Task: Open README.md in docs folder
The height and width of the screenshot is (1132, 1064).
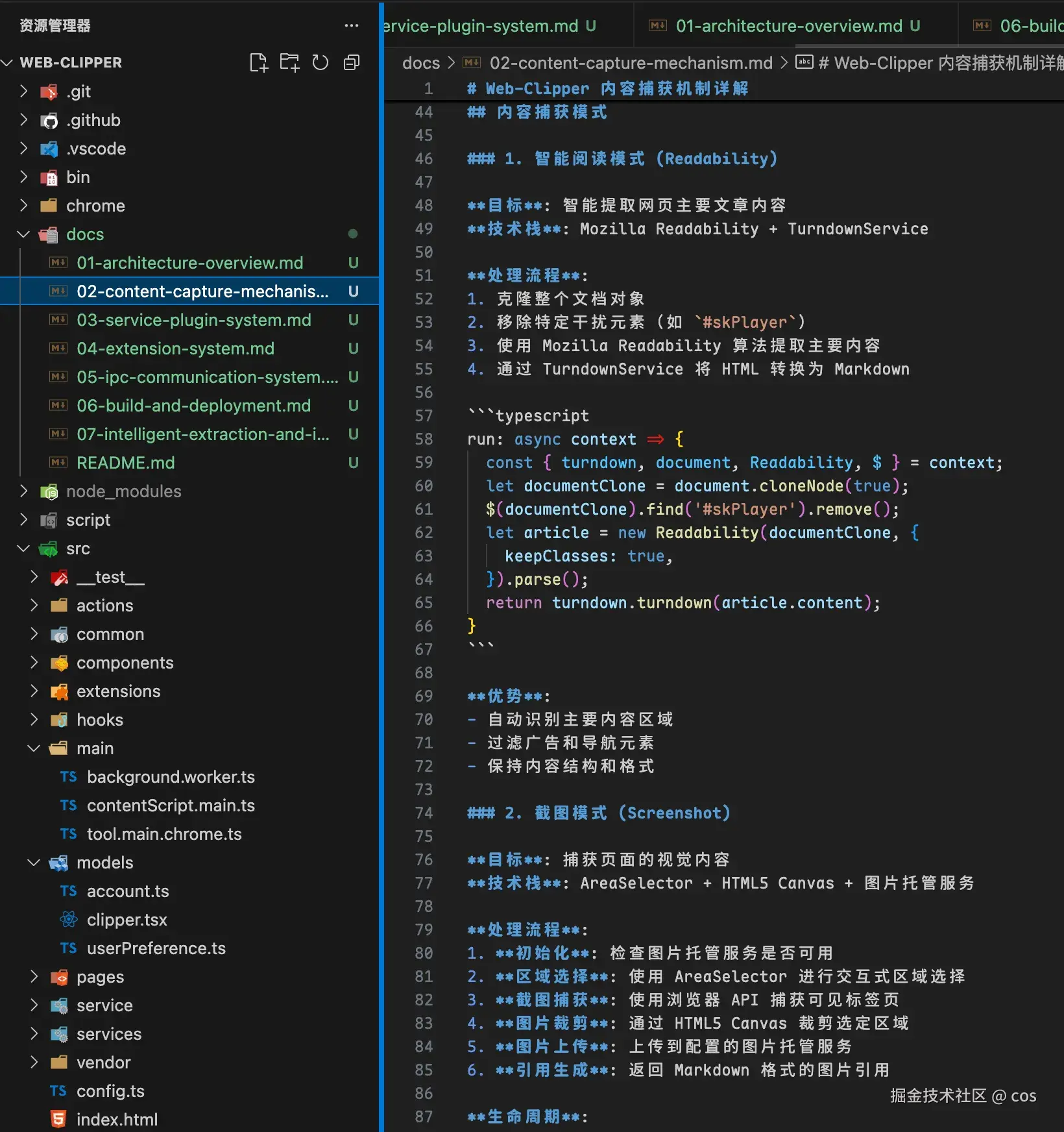Action: click(189, 463)
